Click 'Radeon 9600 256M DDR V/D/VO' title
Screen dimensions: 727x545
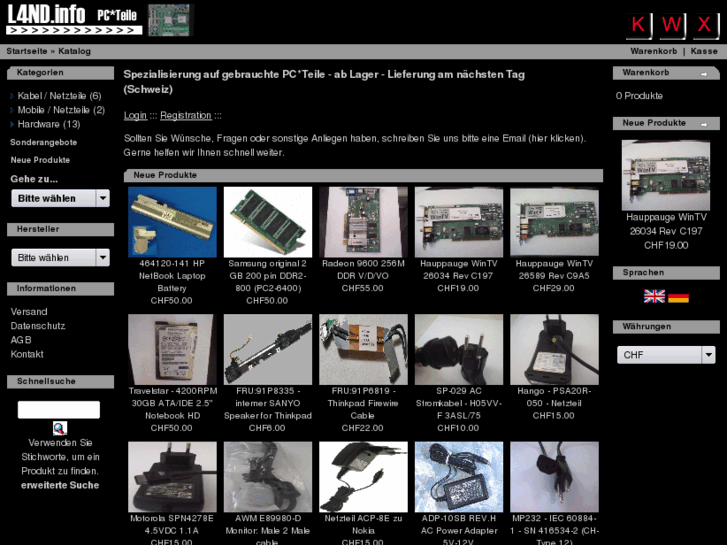tap(363, 269)
